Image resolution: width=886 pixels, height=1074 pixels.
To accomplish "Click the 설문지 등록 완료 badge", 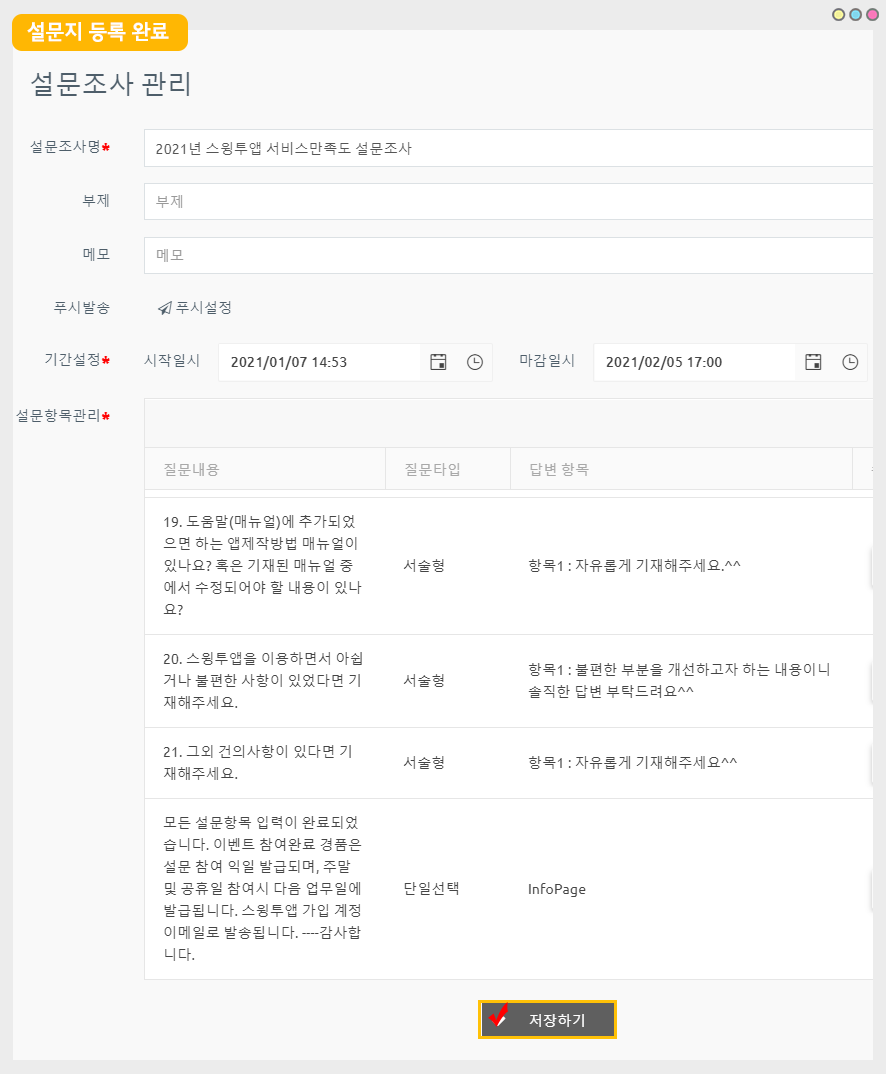I will click(x=96, y=33).
